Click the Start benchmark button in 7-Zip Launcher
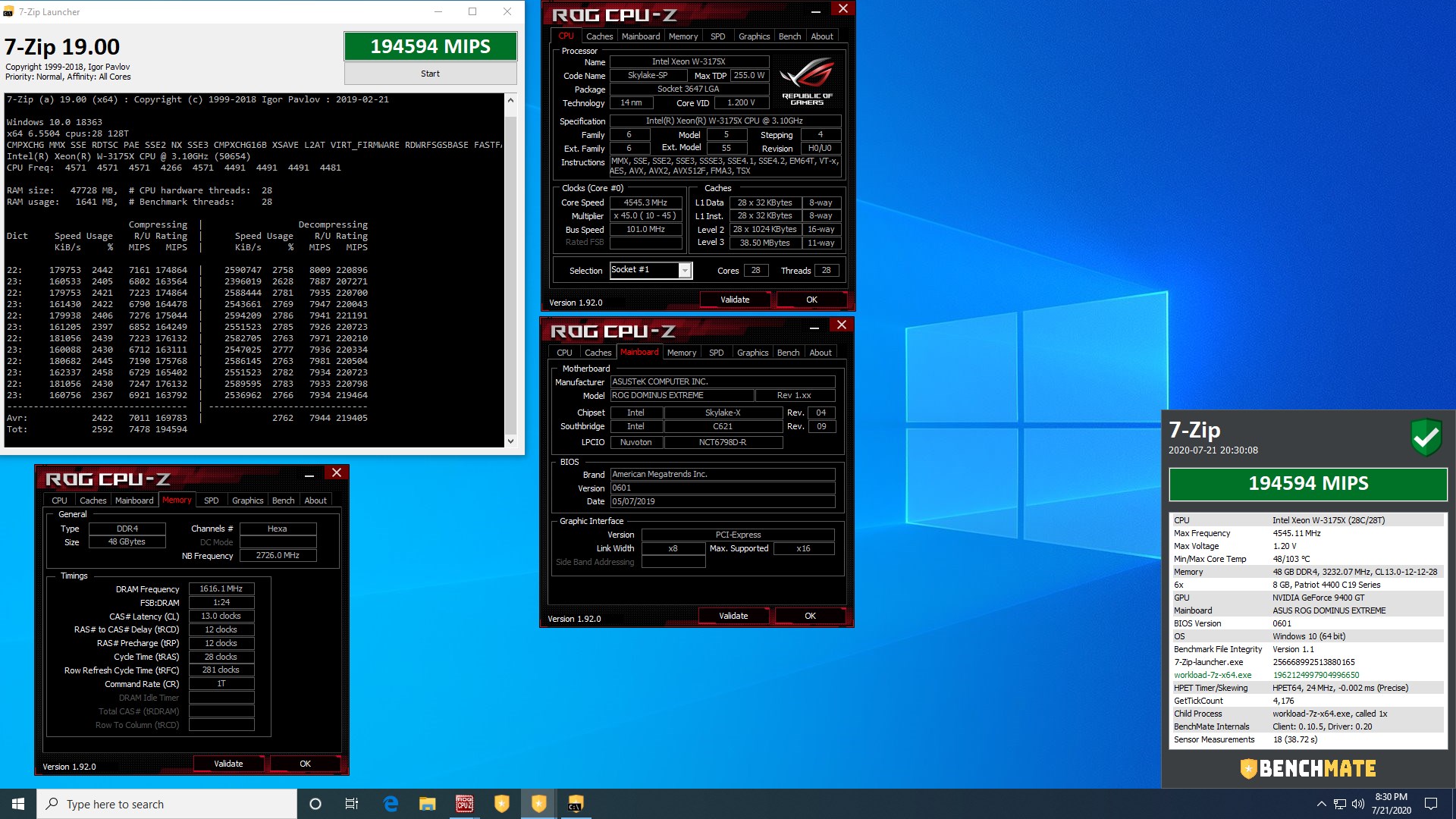Image resolution: width=1456 pixels, height=819 pixels. coord(430,74)
